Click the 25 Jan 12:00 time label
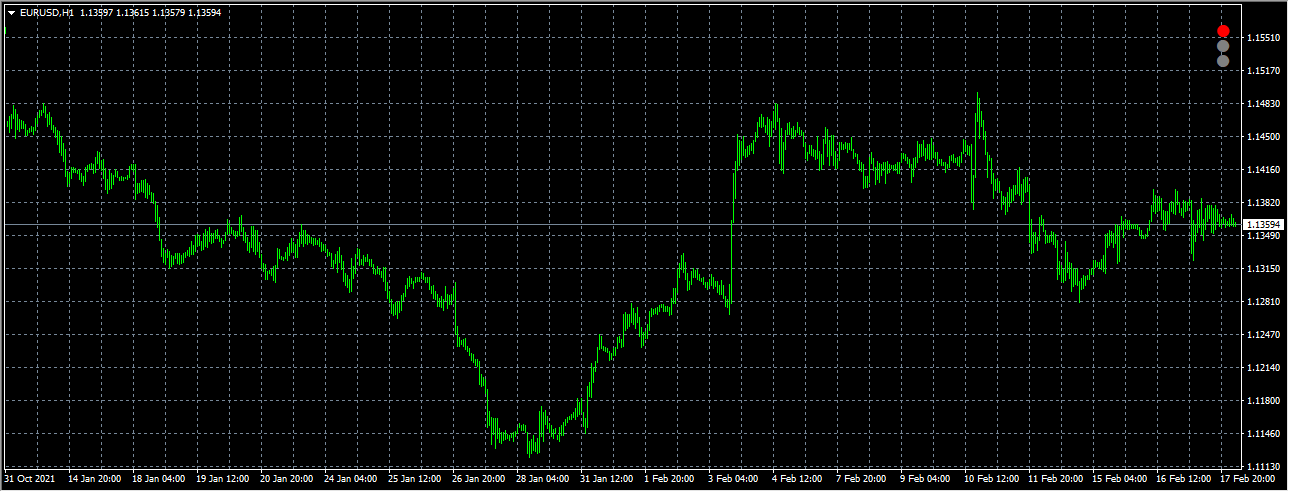The width and height of the screenshot is (1289, 492). [x=415, y=479]
